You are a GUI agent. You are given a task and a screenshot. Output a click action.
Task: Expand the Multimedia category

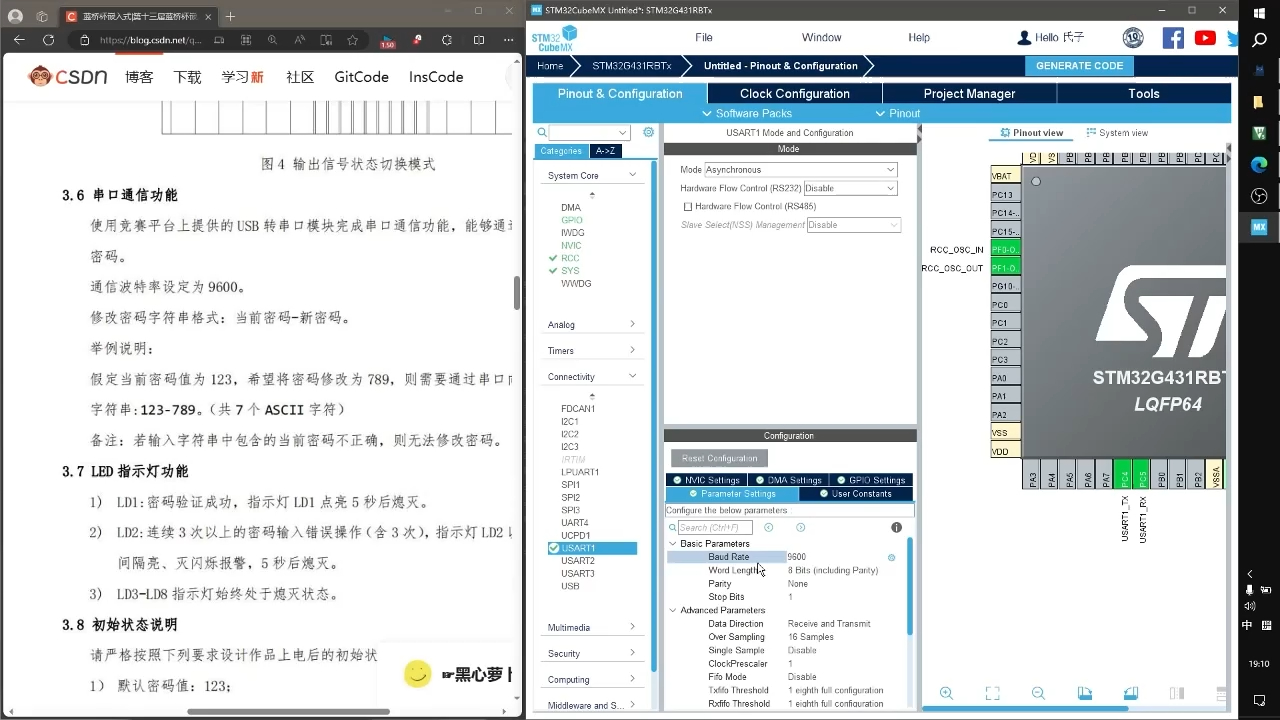point(632,627)
